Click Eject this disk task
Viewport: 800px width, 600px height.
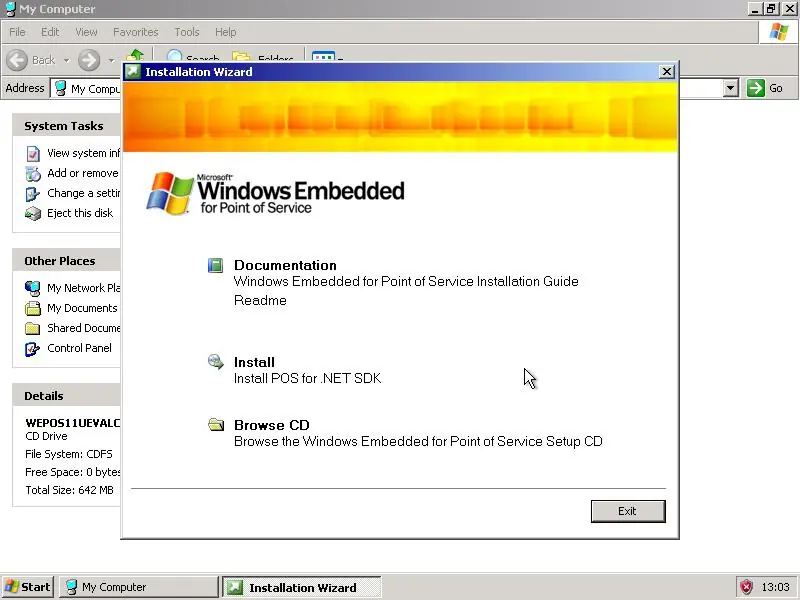coord(80,213)
